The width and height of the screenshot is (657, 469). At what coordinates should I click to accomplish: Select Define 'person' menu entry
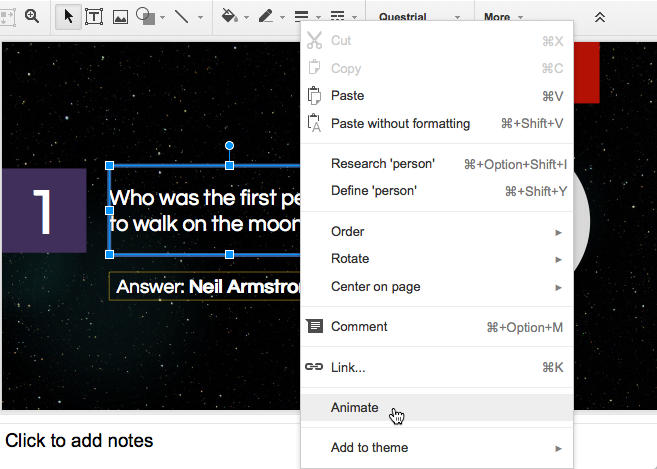[x=437, y=191]
